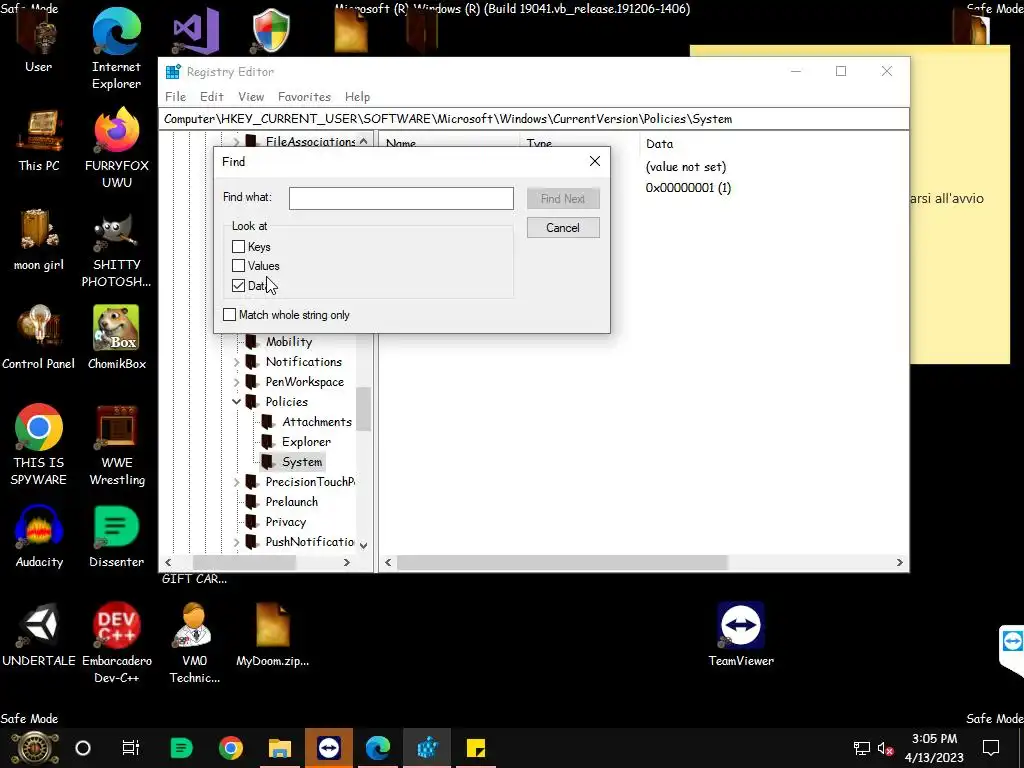Screen dimensions: 1024x768
Task: Click the muted volume tray icon
Action: [x=886, y=748]
